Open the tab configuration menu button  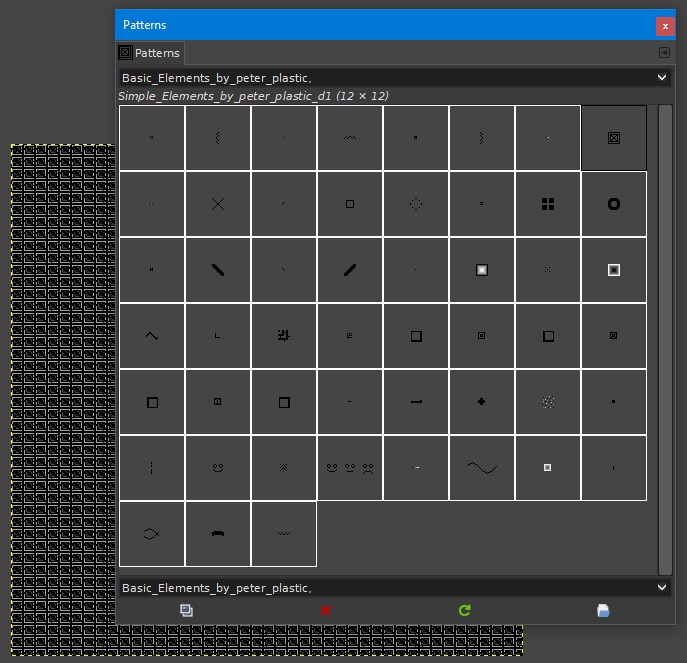(x=664, y=53)
